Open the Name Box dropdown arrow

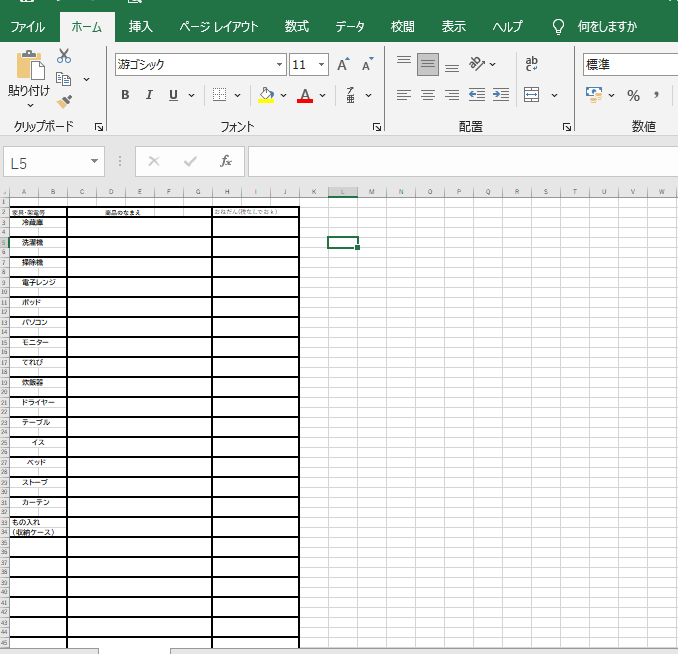coord(95,161)
